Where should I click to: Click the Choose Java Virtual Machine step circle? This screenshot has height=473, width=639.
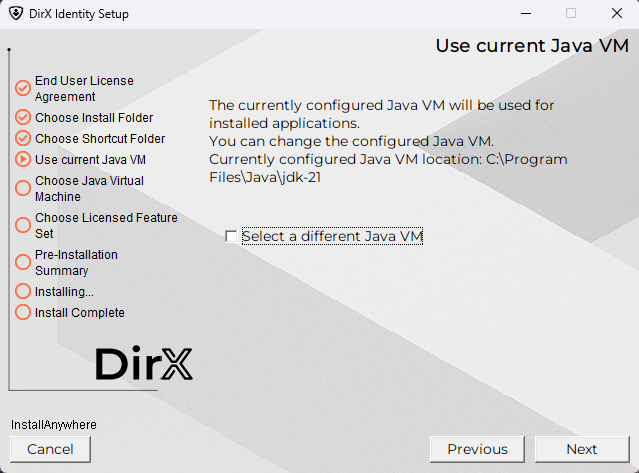click(x=23, y=188)
